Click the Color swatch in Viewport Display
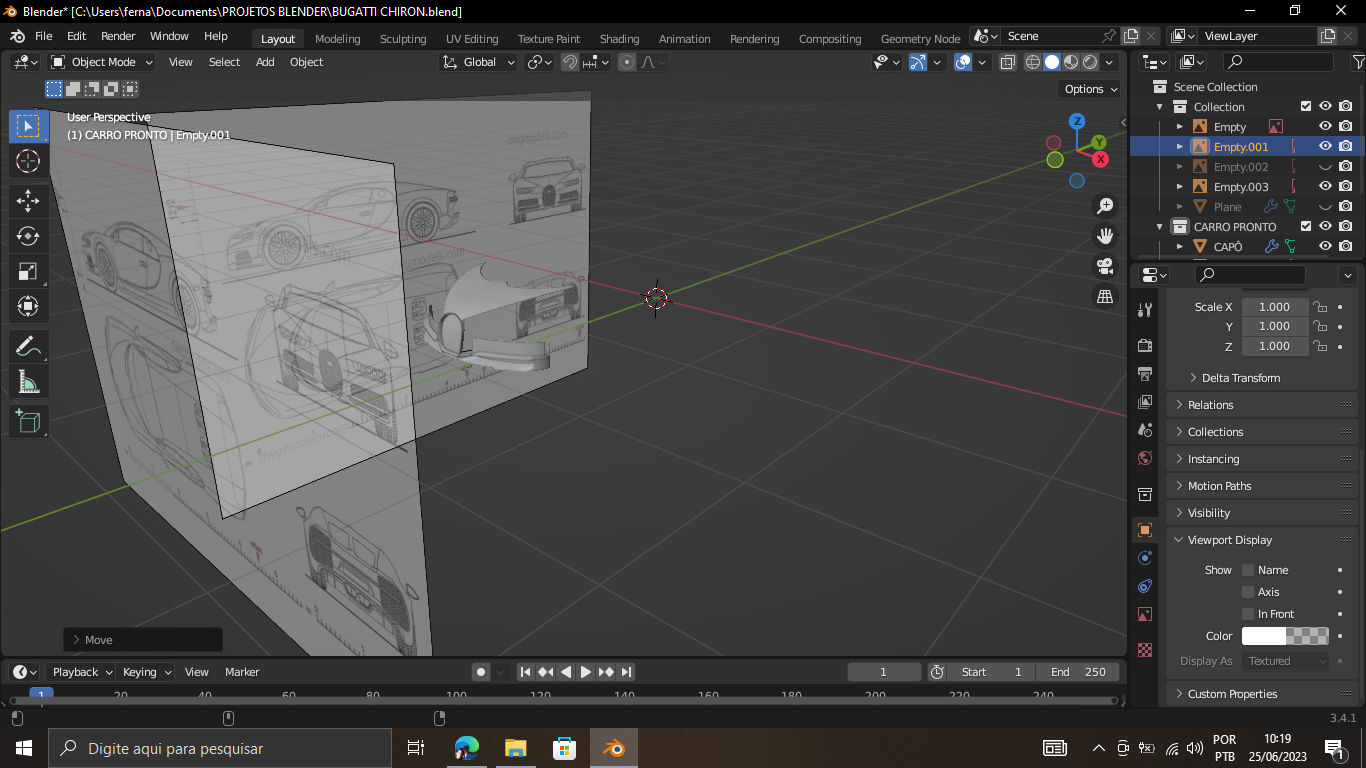The image size is (1366, 768). click(x=1285, y=636)
